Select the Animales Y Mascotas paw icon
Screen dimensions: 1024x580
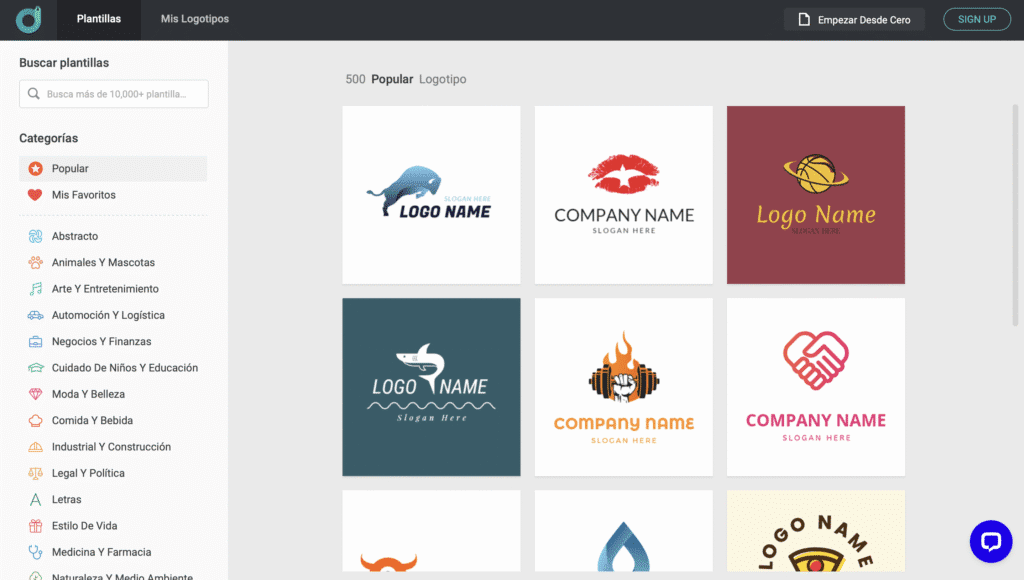point(35,263)
